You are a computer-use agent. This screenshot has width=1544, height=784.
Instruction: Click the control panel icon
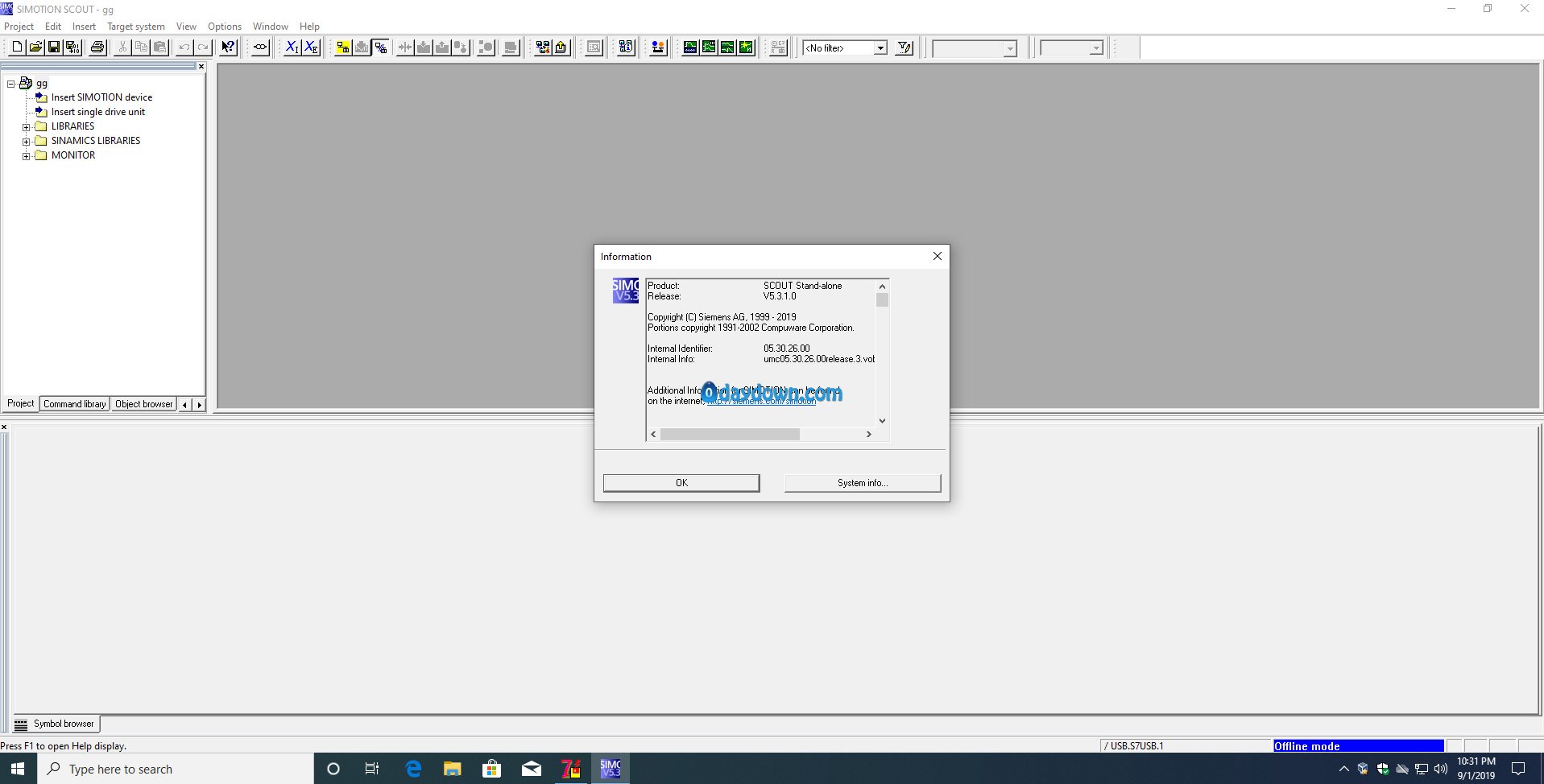click(658, 47)
